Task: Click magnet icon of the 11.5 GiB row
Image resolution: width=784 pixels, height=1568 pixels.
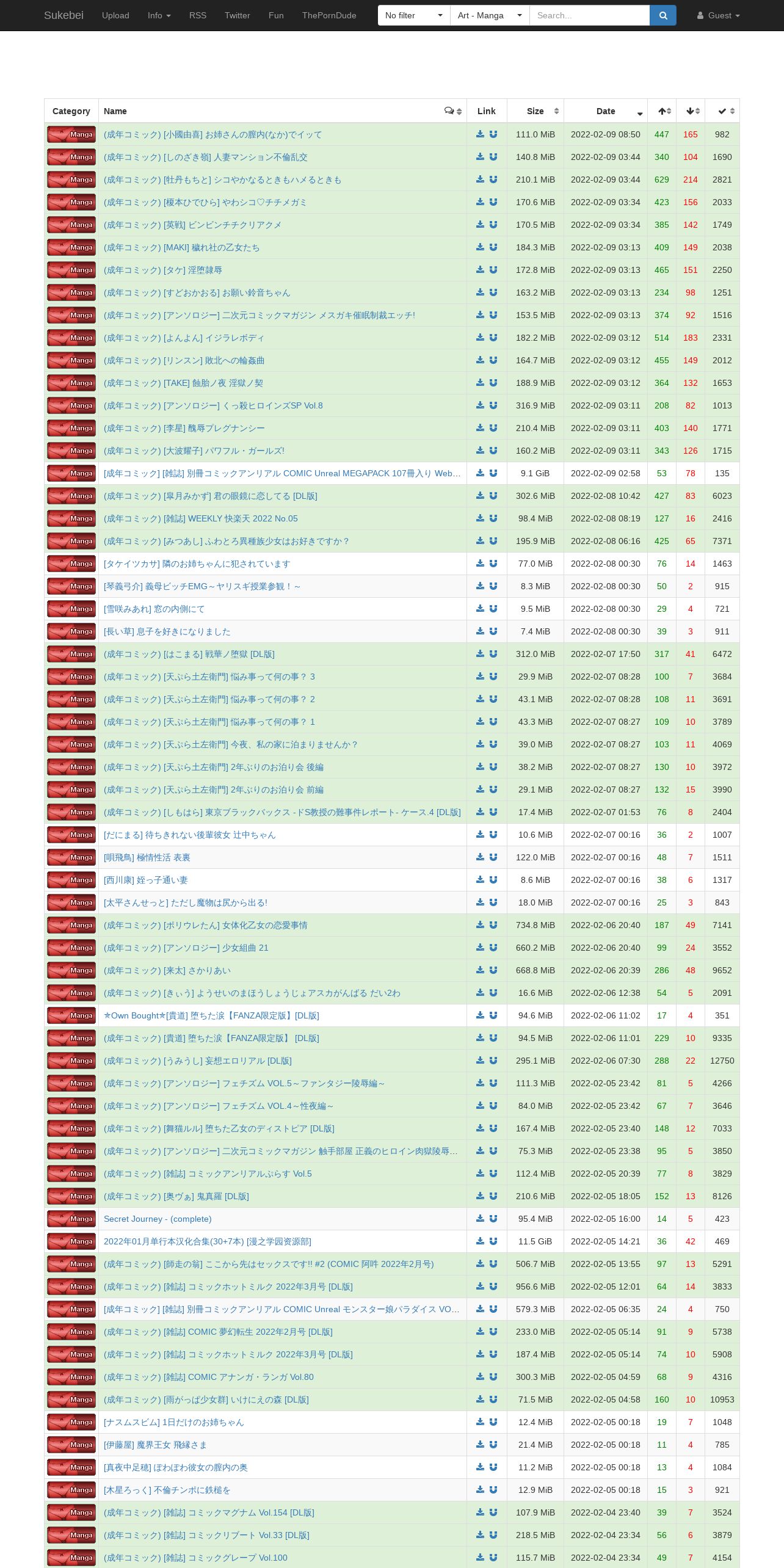Action: (493, 1241)
